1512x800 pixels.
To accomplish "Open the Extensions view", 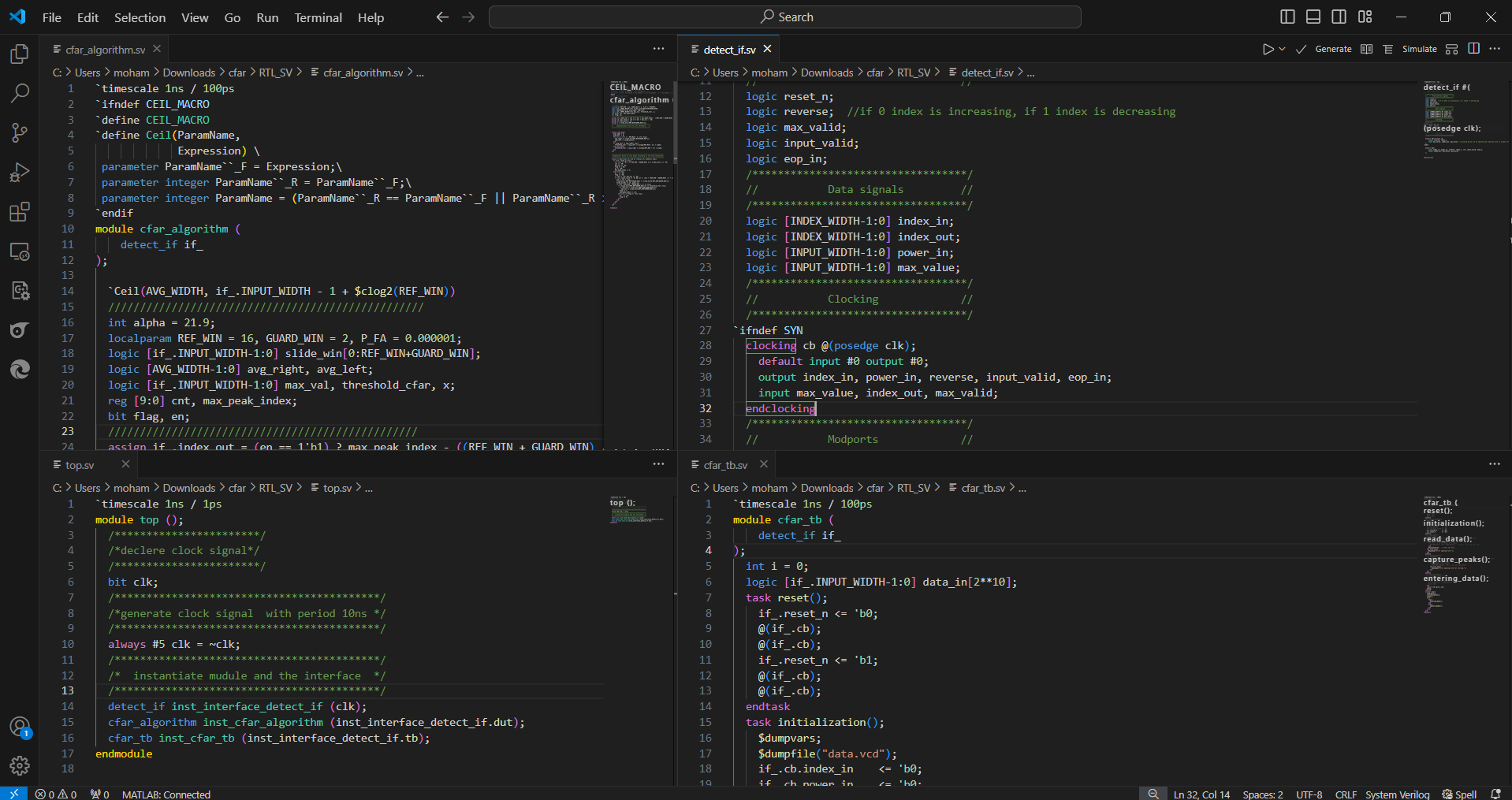I will point(20,211).
